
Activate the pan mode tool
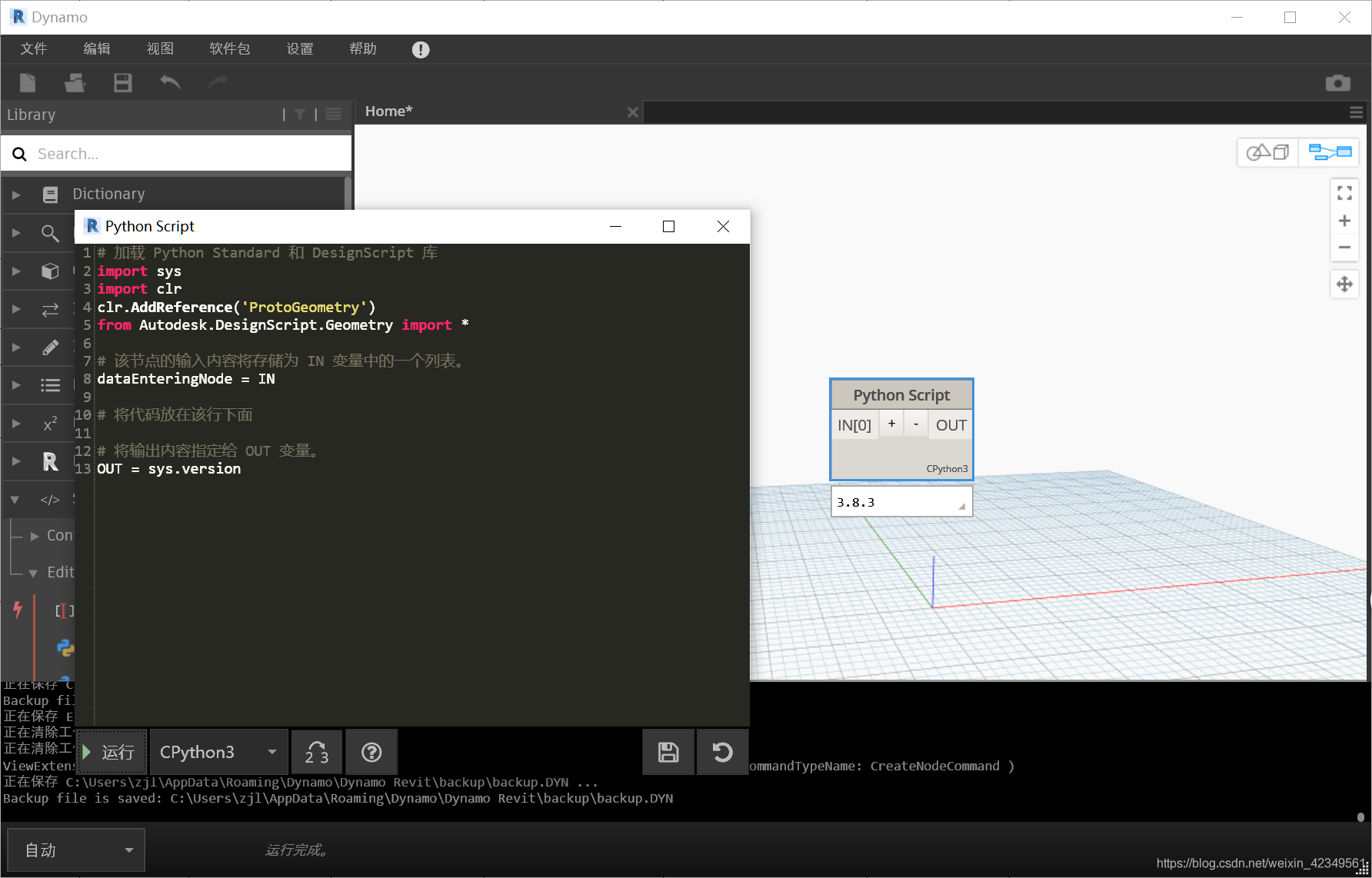[x=1344, y=284]
